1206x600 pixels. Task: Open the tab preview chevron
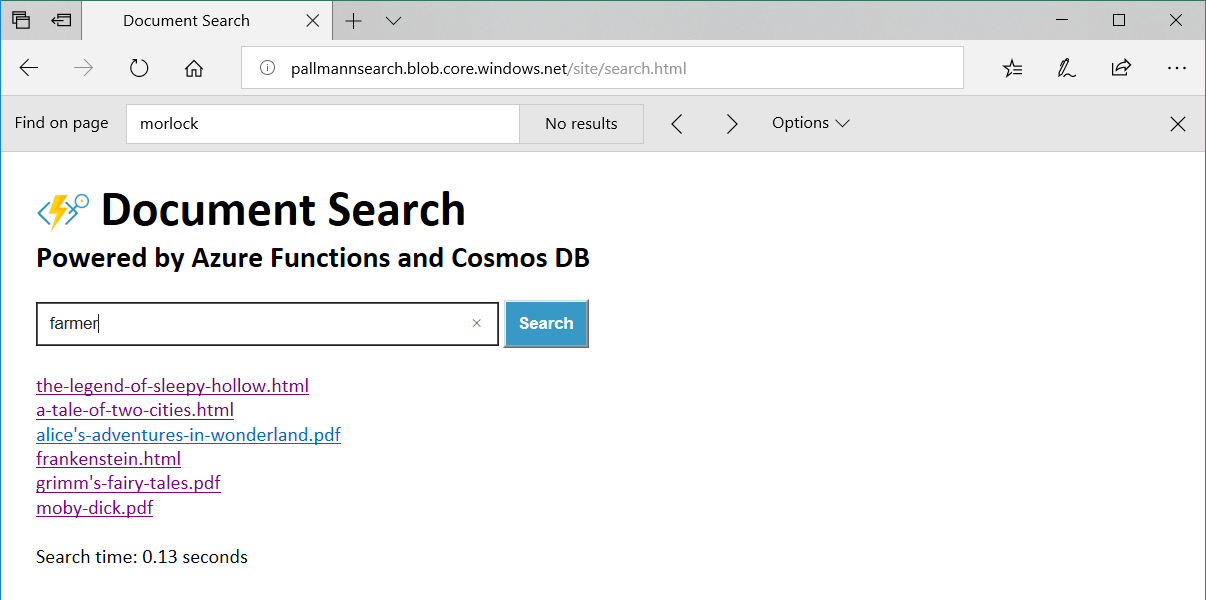coord(393,20)
